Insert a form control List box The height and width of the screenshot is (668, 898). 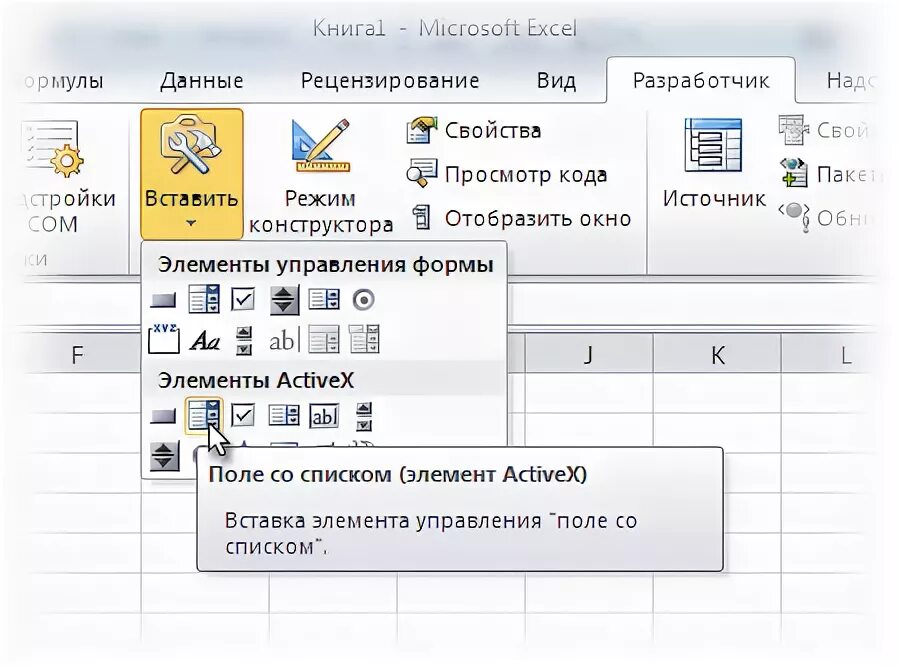pos(324,299)
